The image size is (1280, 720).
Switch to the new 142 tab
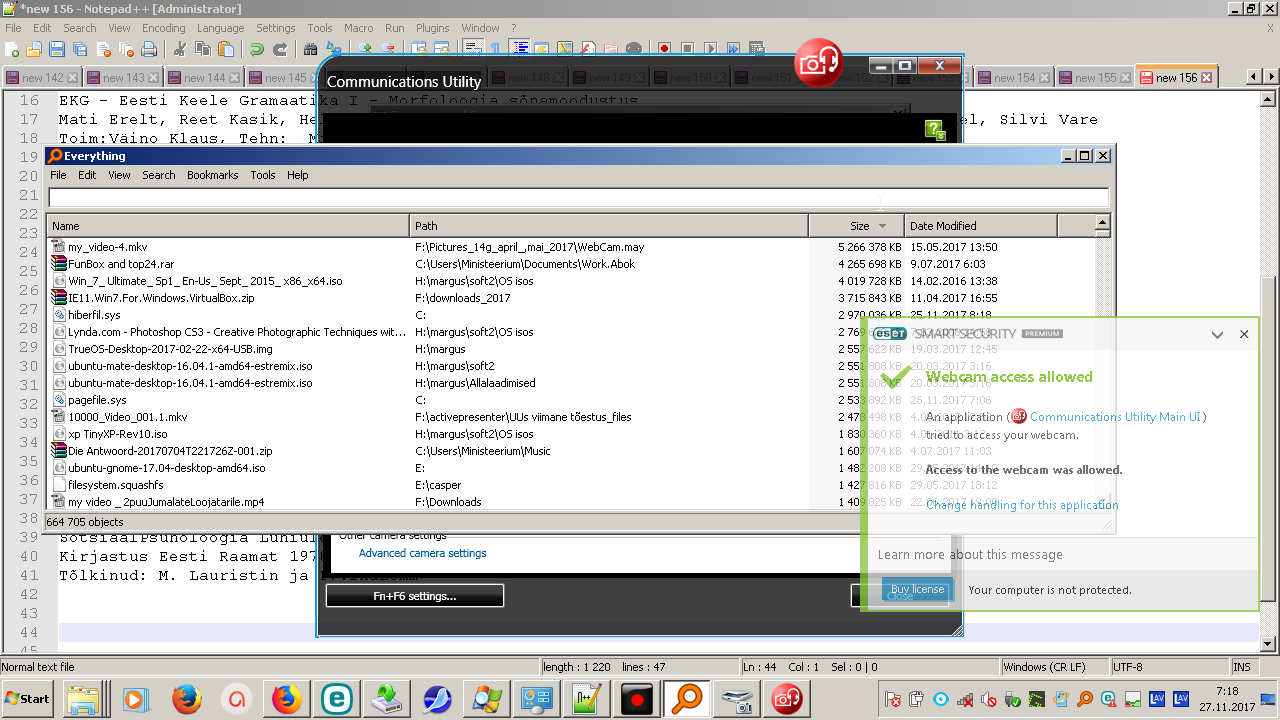pos(42,77)
